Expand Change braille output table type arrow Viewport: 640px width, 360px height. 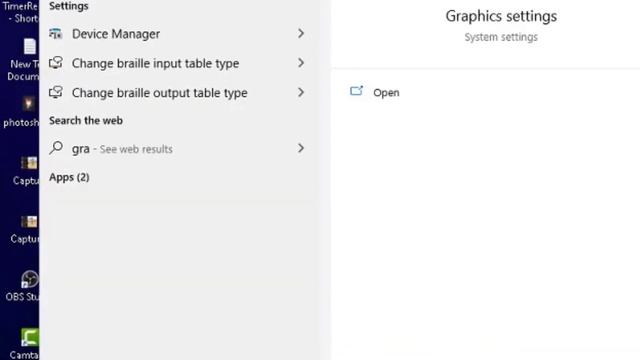click(301, 92)
